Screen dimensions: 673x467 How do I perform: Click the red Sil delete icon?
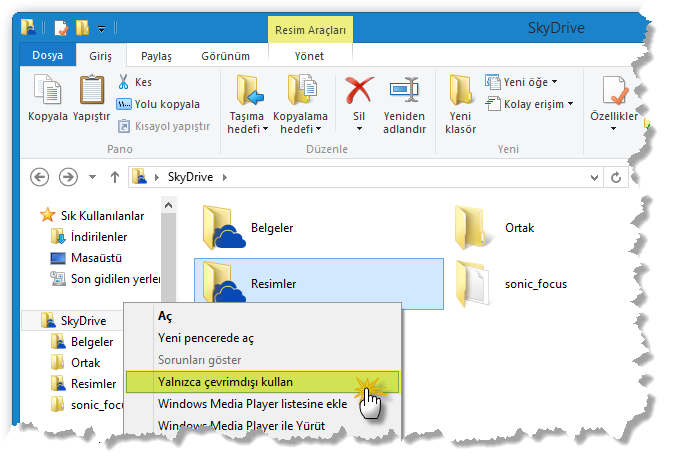pyautogui.click(x=359, y=90)
